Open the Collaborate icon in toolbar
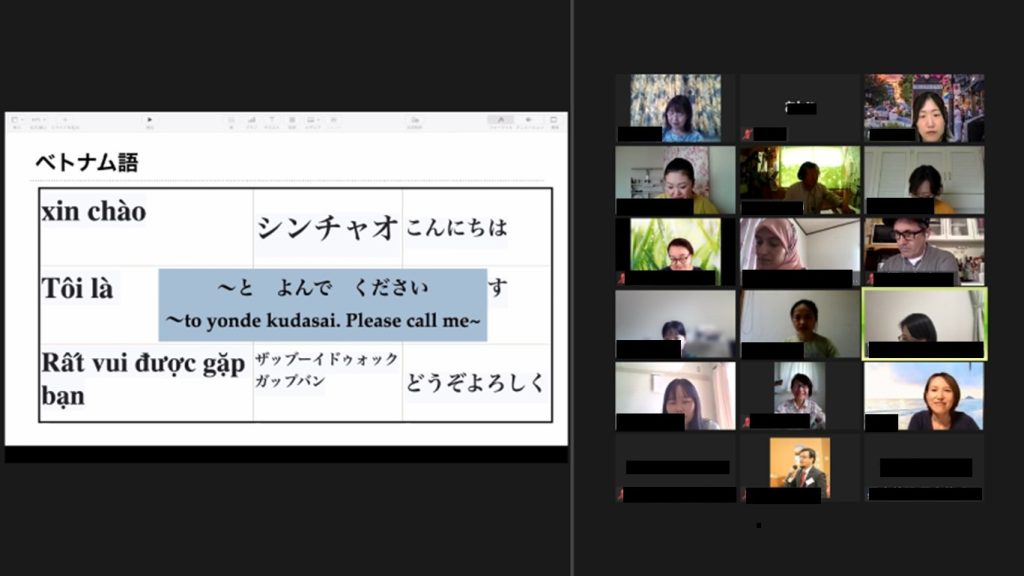The width and height of the screenshot is (1024, 576). 414,122
